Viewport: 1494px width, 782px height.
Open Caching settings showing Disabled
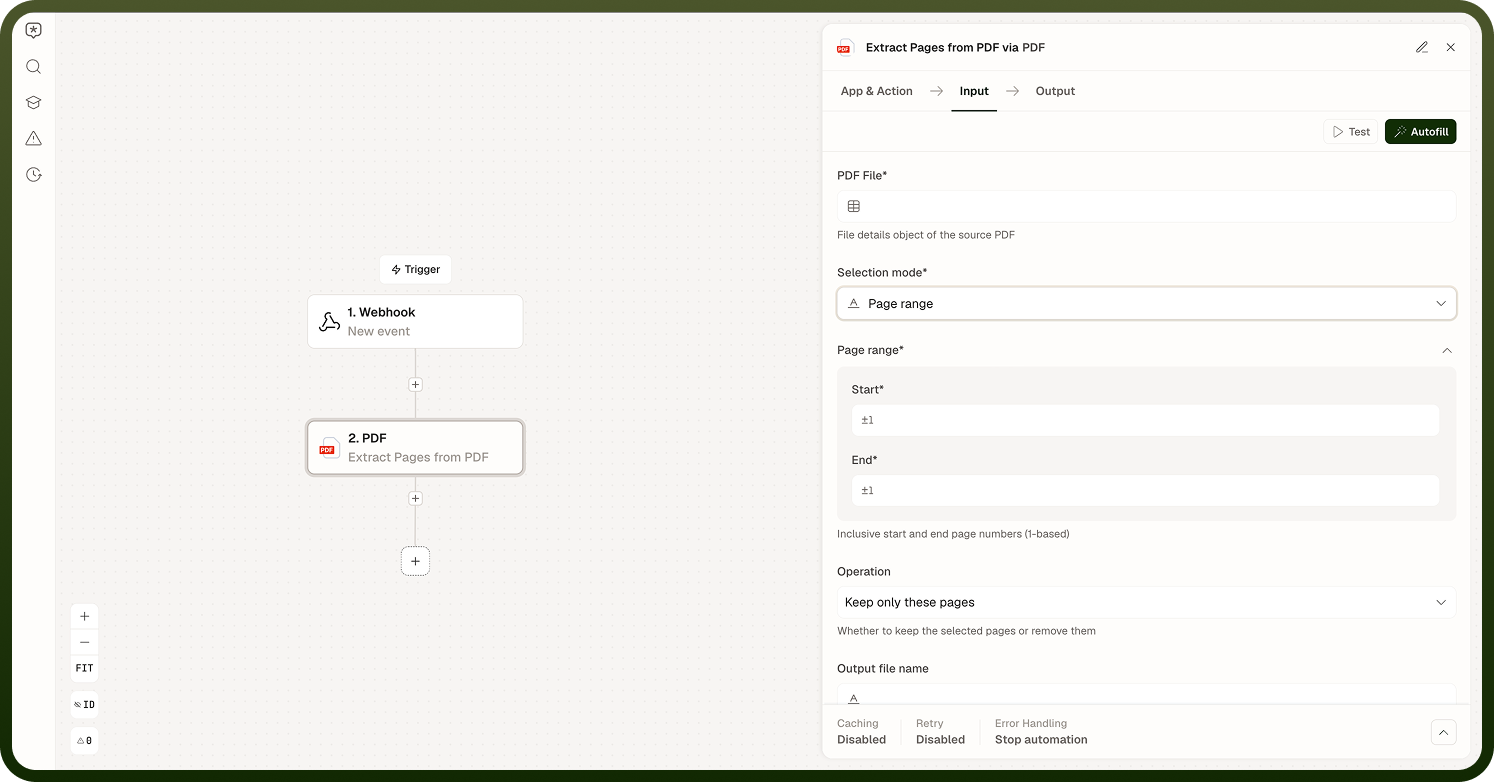pyautogui.click(x=861, y=731)
